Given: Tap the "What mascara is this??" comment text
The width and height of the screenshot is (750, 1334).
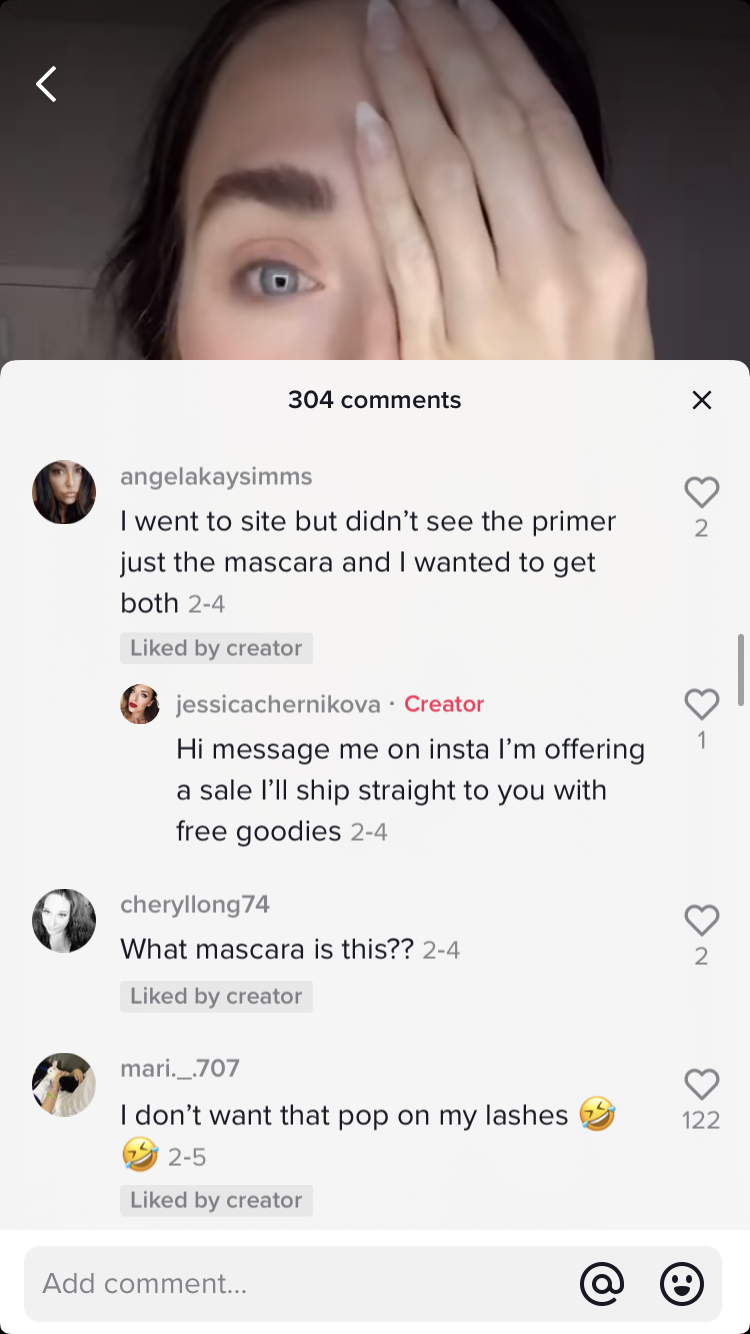Looking at the screenshot, I should (267, 949).
